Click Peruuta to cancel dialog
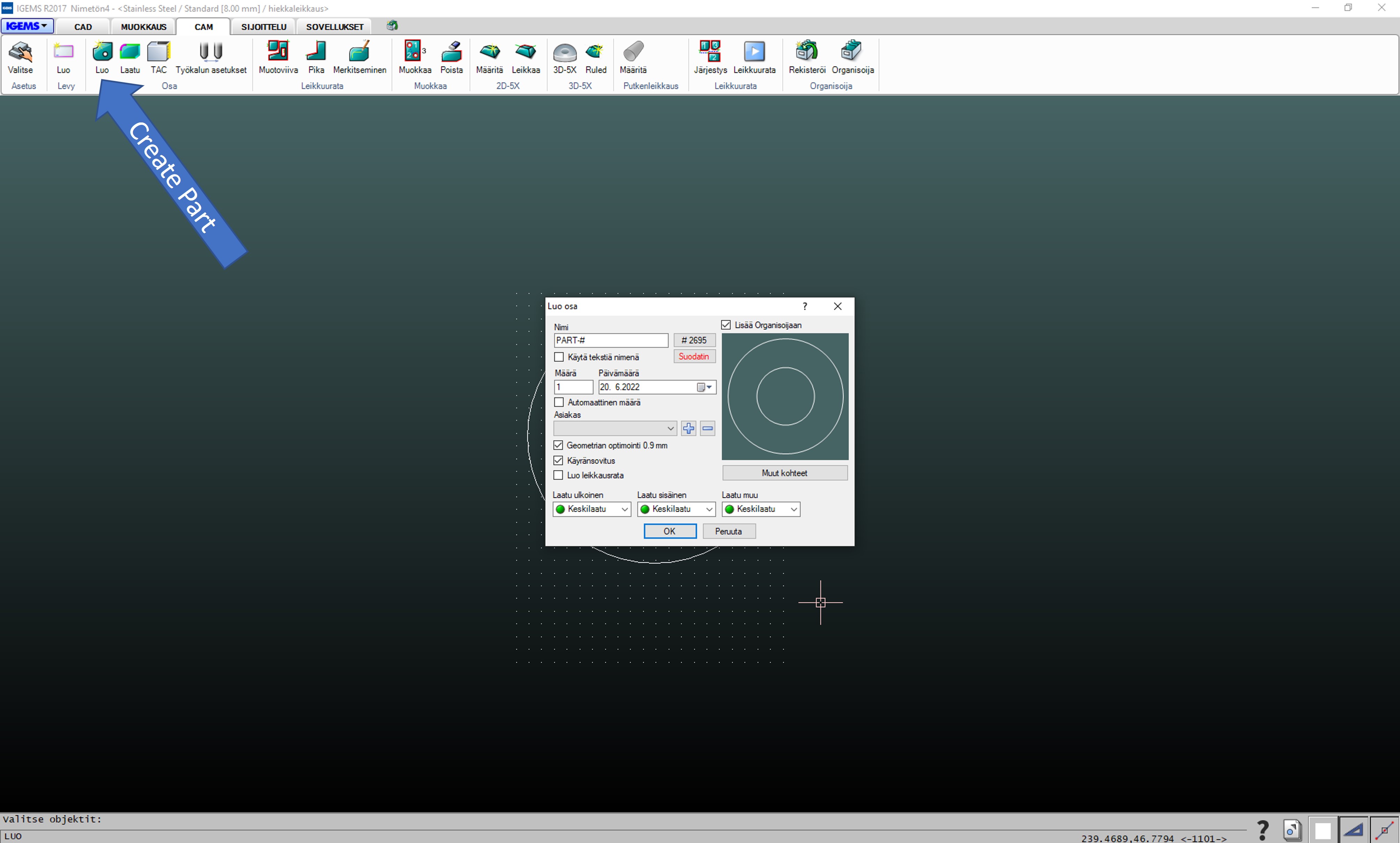Viewport: 1400px width, 843px height. [727, 531]
